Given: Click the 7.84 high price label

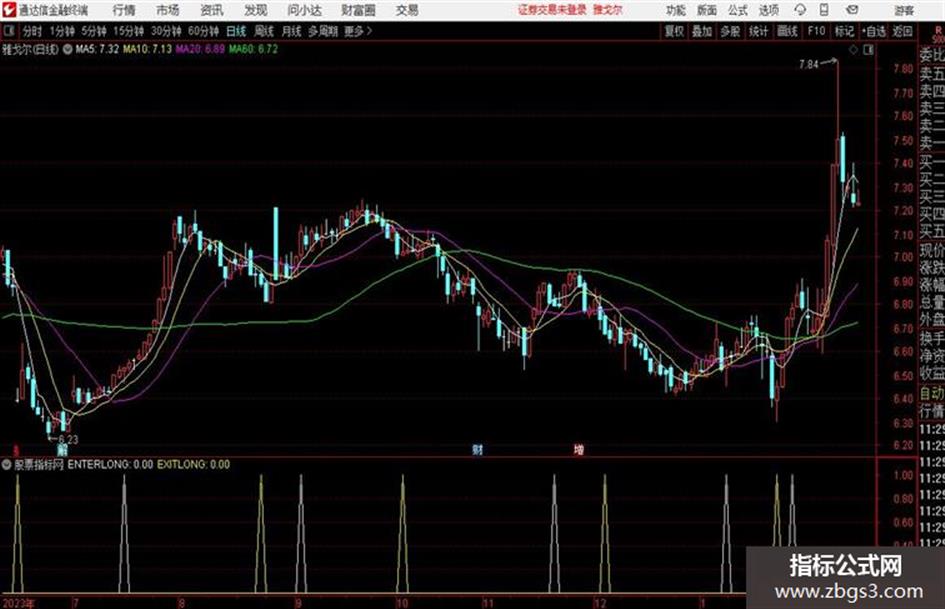Looking at the screenshot, I should coord(809,65).
